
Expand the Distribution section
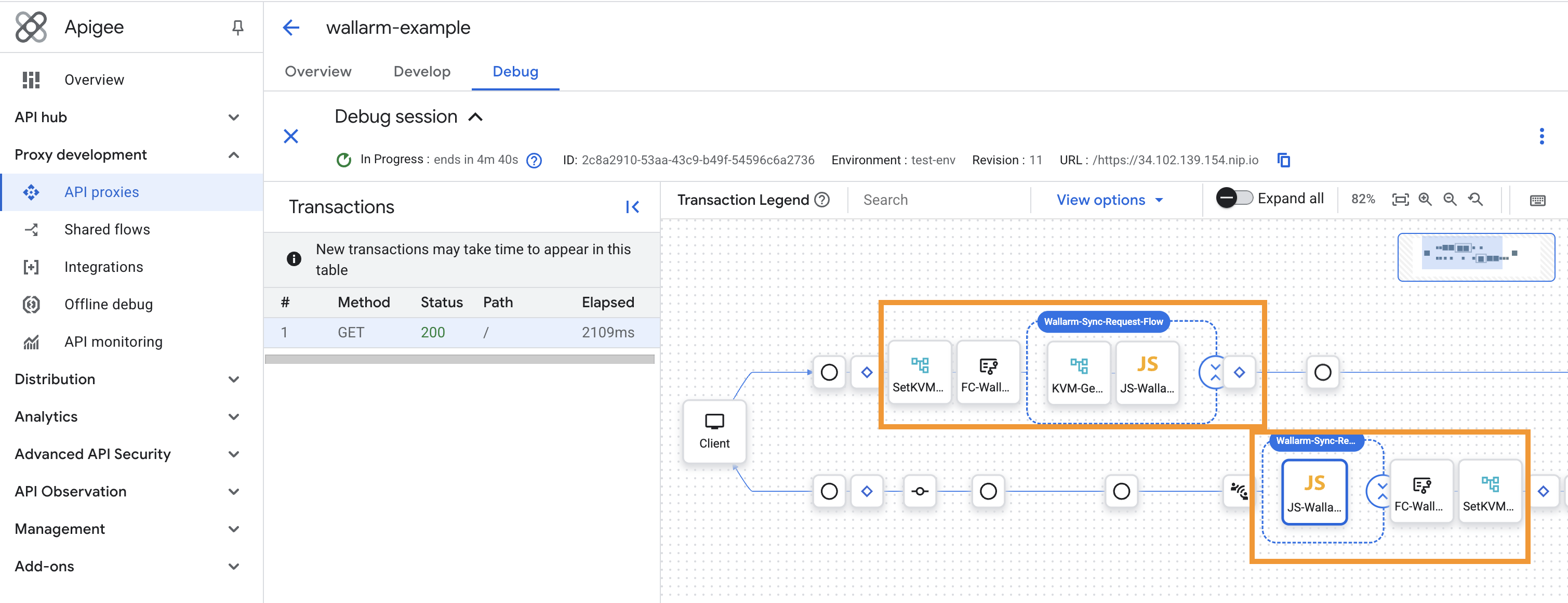(x=234, y=379)
